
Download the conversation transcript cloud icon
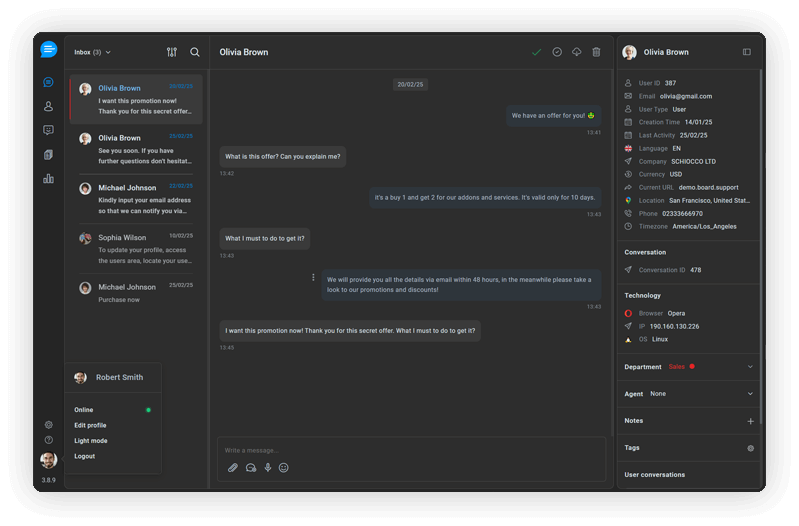pos(576,52)
